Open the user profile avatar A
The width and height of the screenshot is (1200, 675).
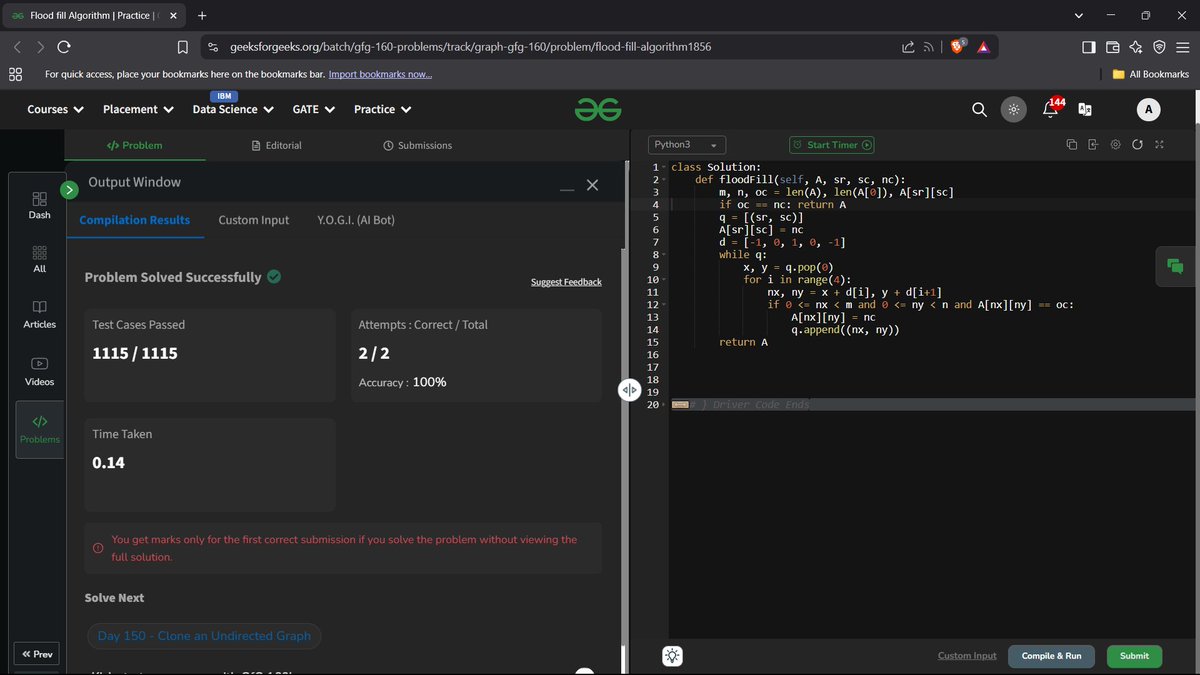(x=1148, y=110)
